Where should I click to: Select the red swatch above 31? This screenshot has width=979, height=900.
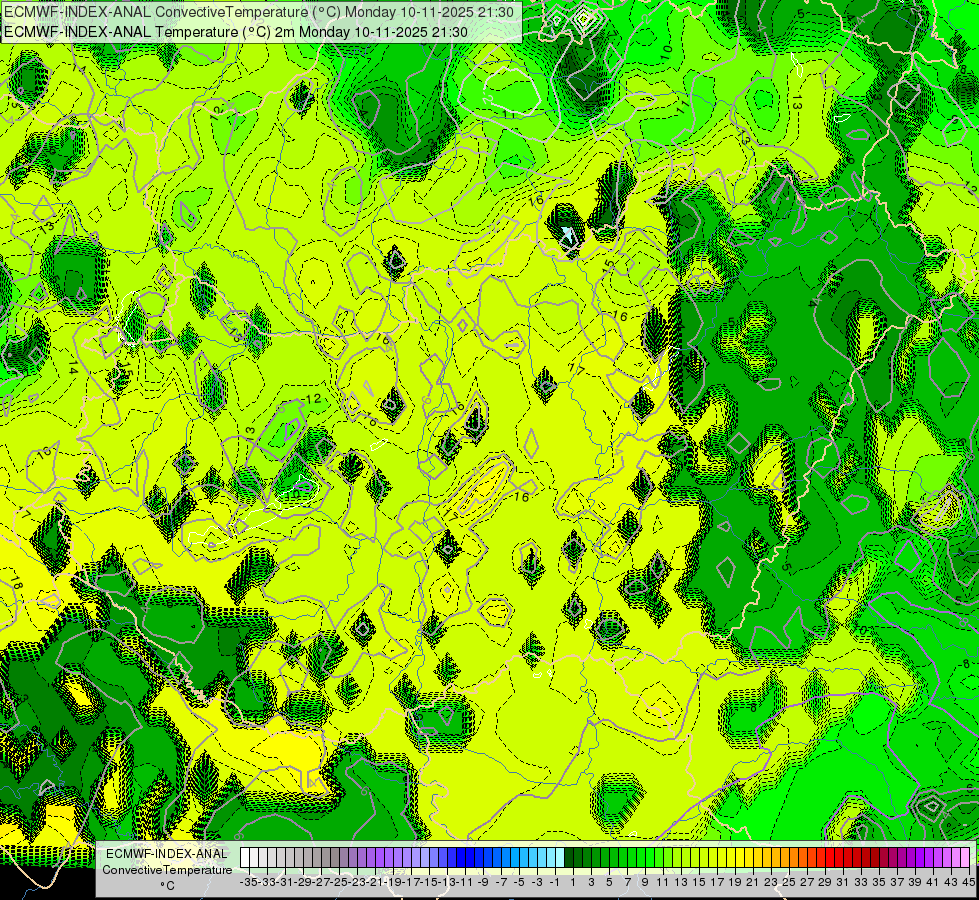point(839,858)
